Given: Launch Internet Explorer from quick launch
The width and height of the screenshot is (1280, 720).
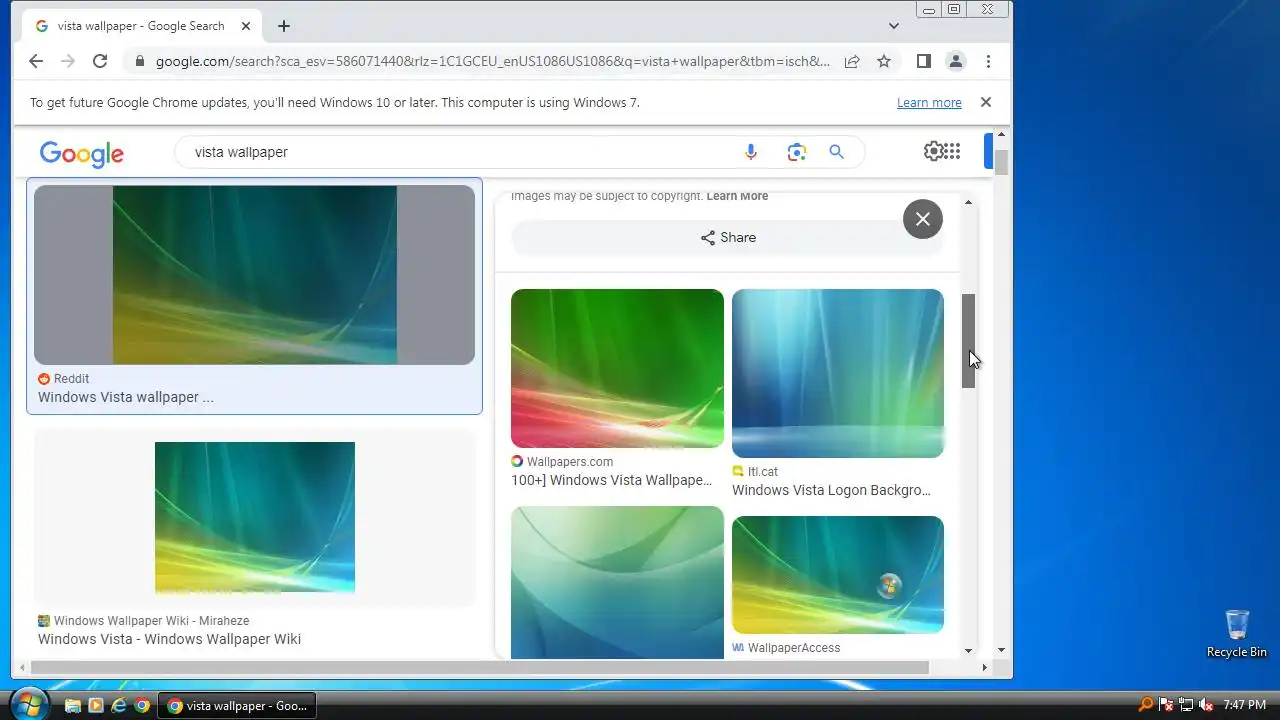Looking at the screenshot, I should click(119, 705).
